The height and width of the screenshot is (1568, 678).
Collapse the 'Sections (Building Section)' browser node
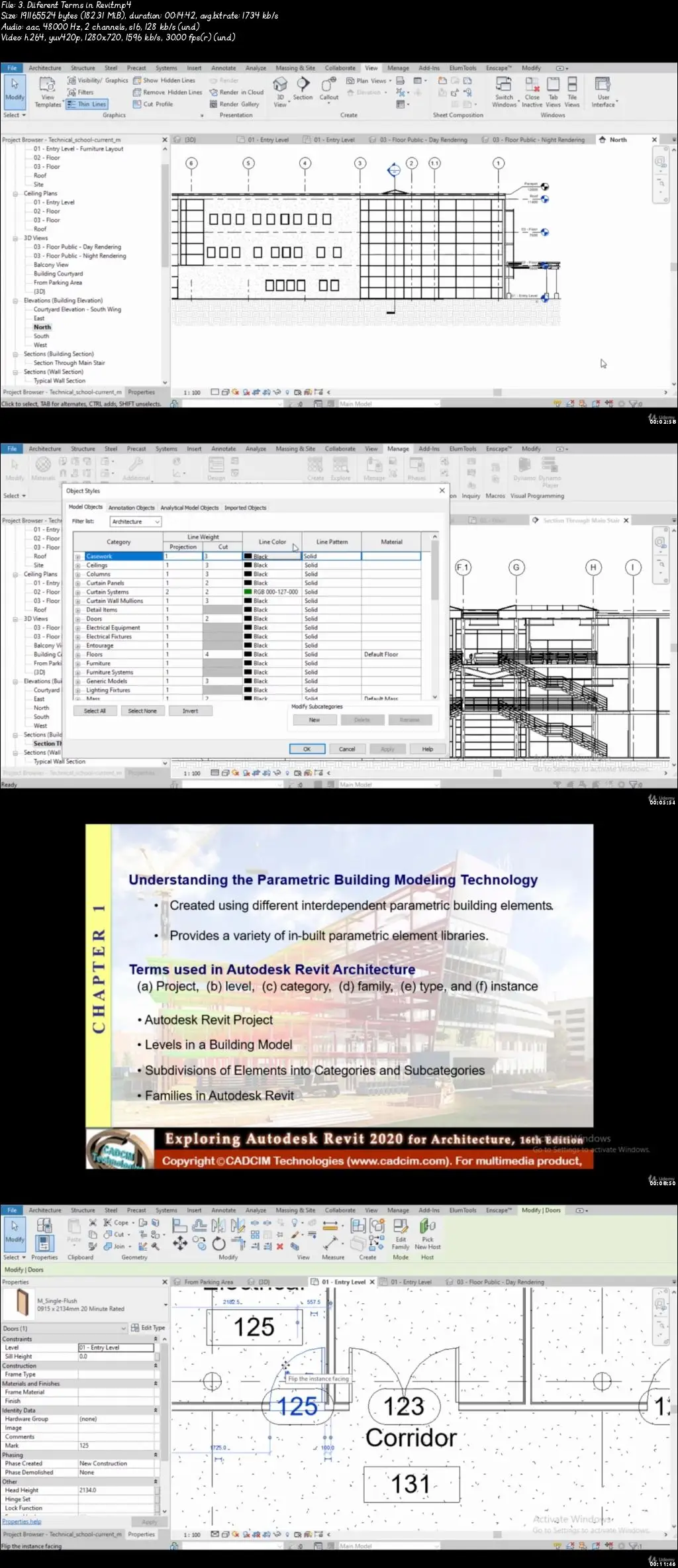(15, 354)
